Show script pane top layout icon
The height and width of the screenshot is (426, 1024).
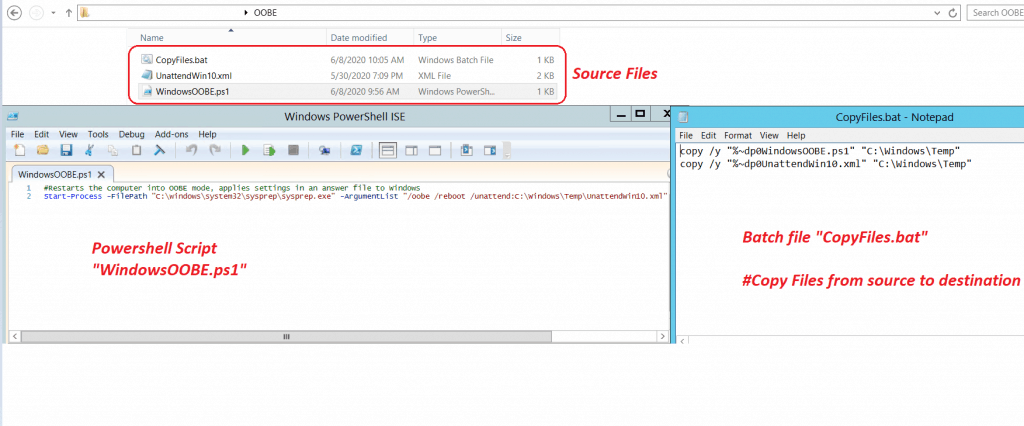click(388, 150)
